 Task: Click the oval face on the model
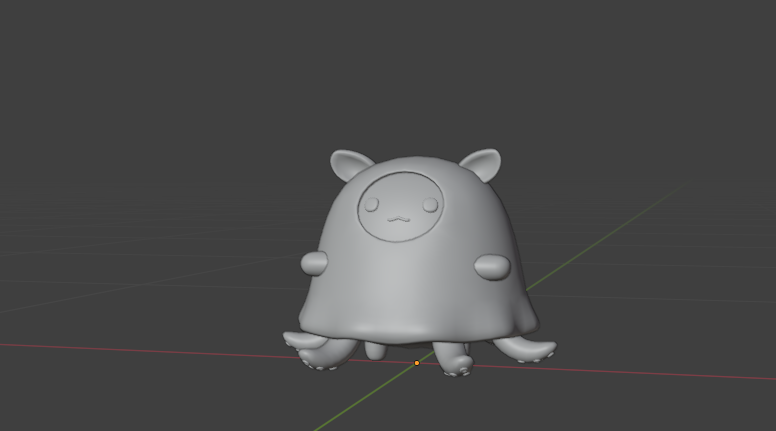point(400,207)
